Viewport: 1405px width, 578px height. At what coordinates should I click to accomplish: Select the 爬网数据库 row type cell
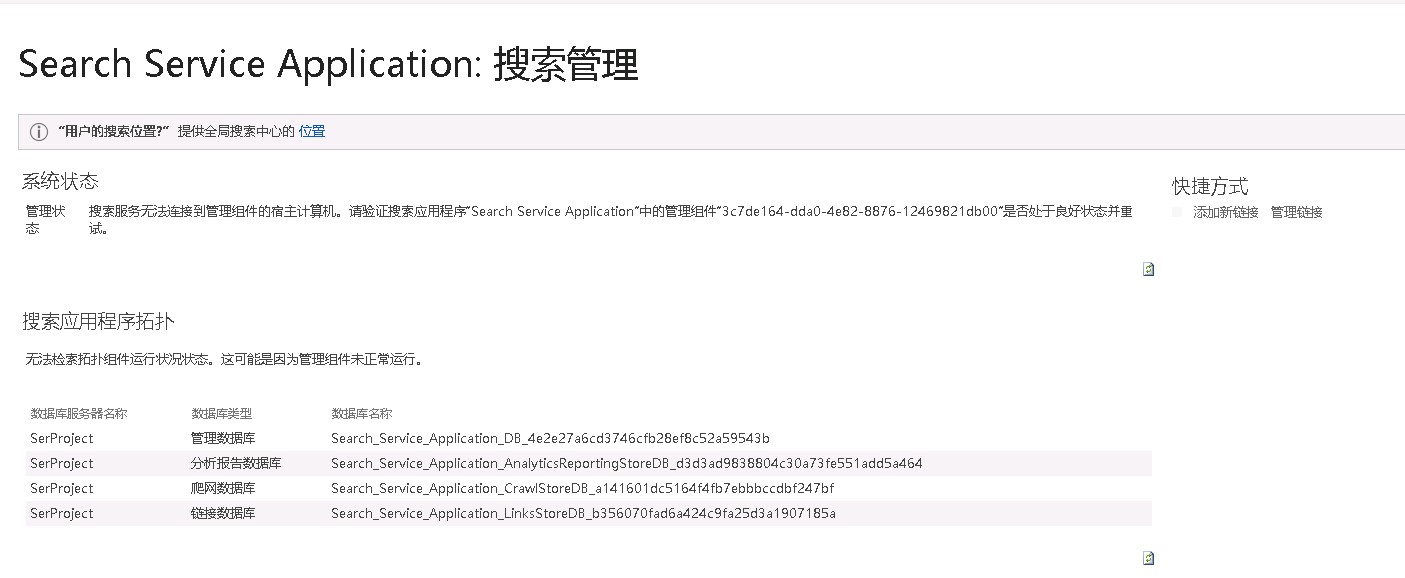pos(223,488)
